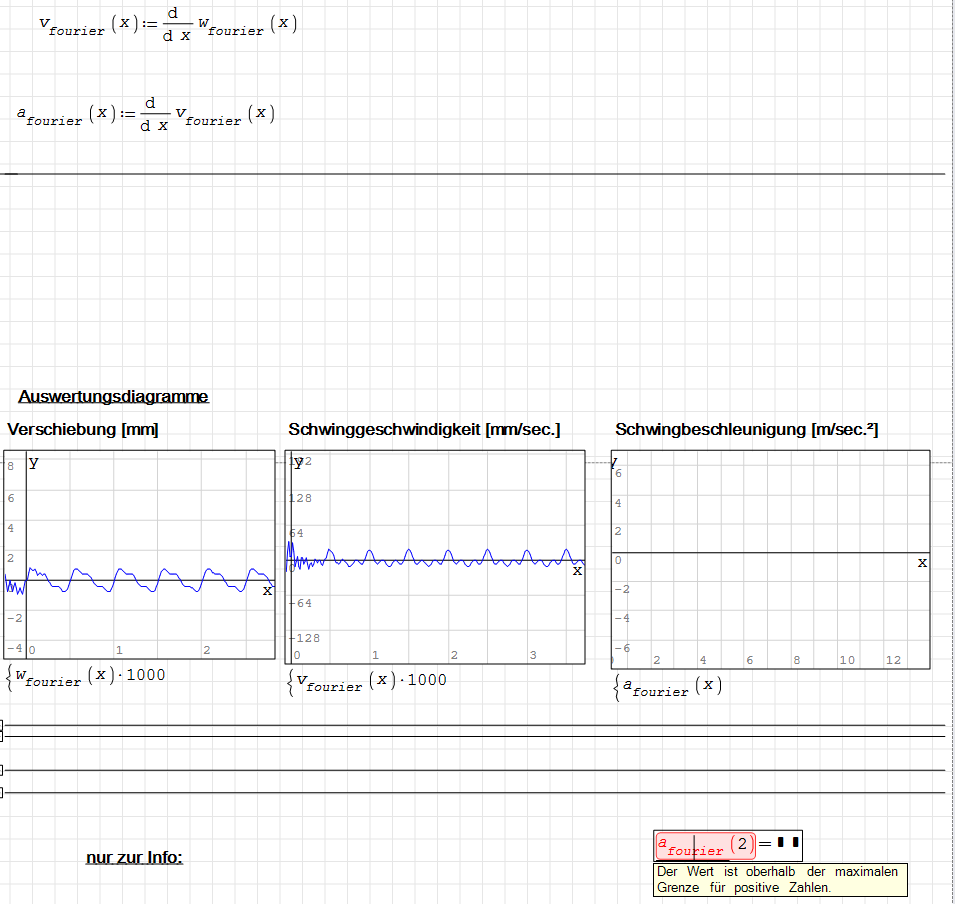Screen dimensions: 955x904
Task: Toggle the lowest region marker on left edge
Action: click(x=2, y=793)
